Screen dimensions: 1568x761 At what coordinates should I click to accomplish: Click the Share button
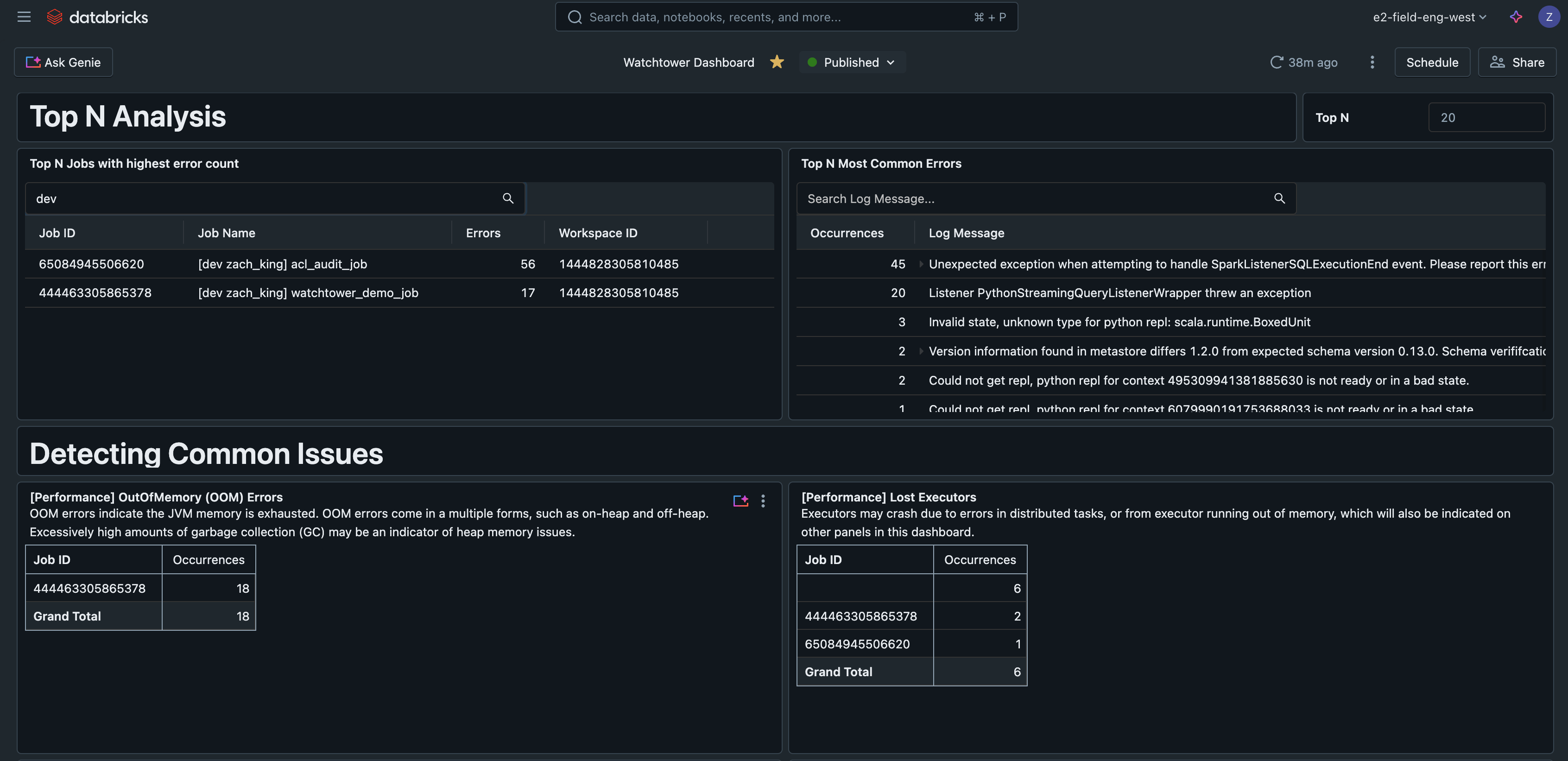click(1517, 62)
